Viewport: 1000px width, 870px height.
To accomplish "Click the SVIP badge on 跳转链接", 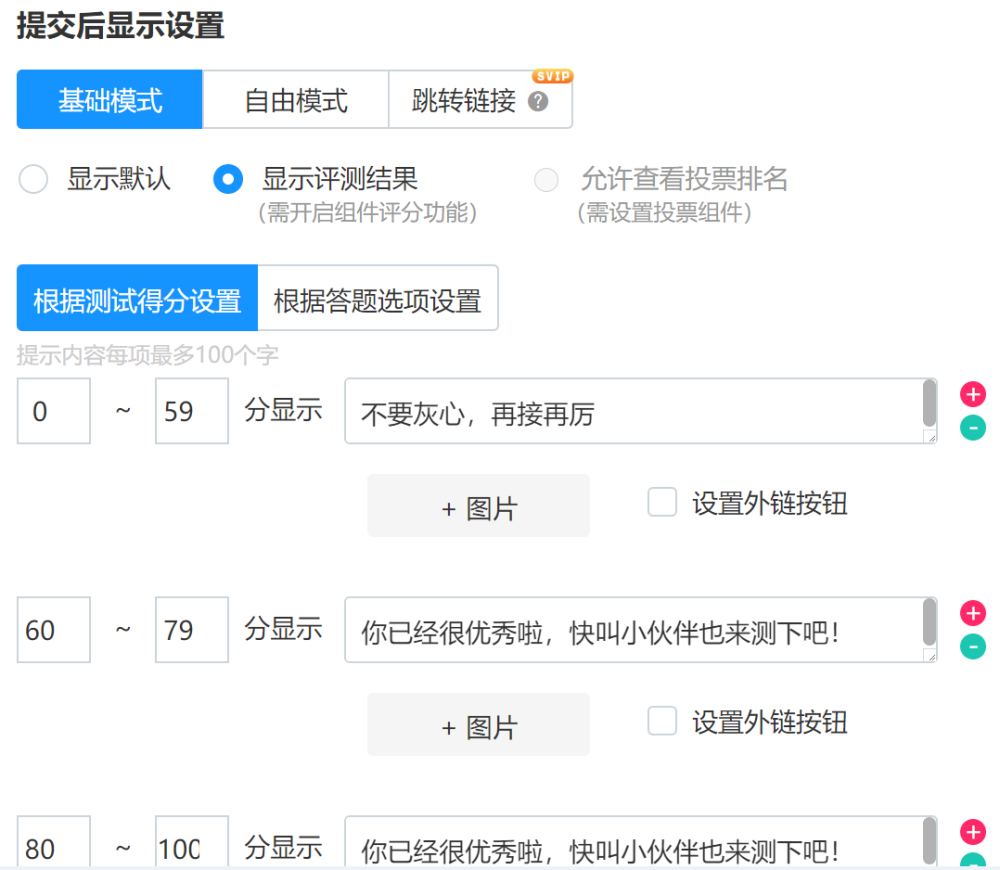I will tap(553, 76).
